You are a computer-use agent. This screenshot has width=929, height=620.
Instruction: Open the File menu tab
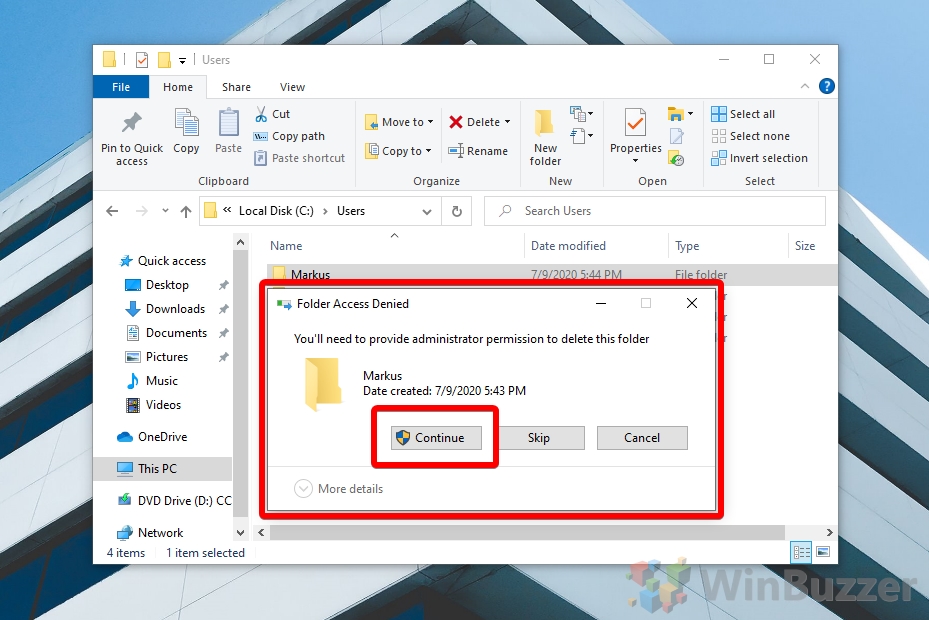[x=121, y=87]
